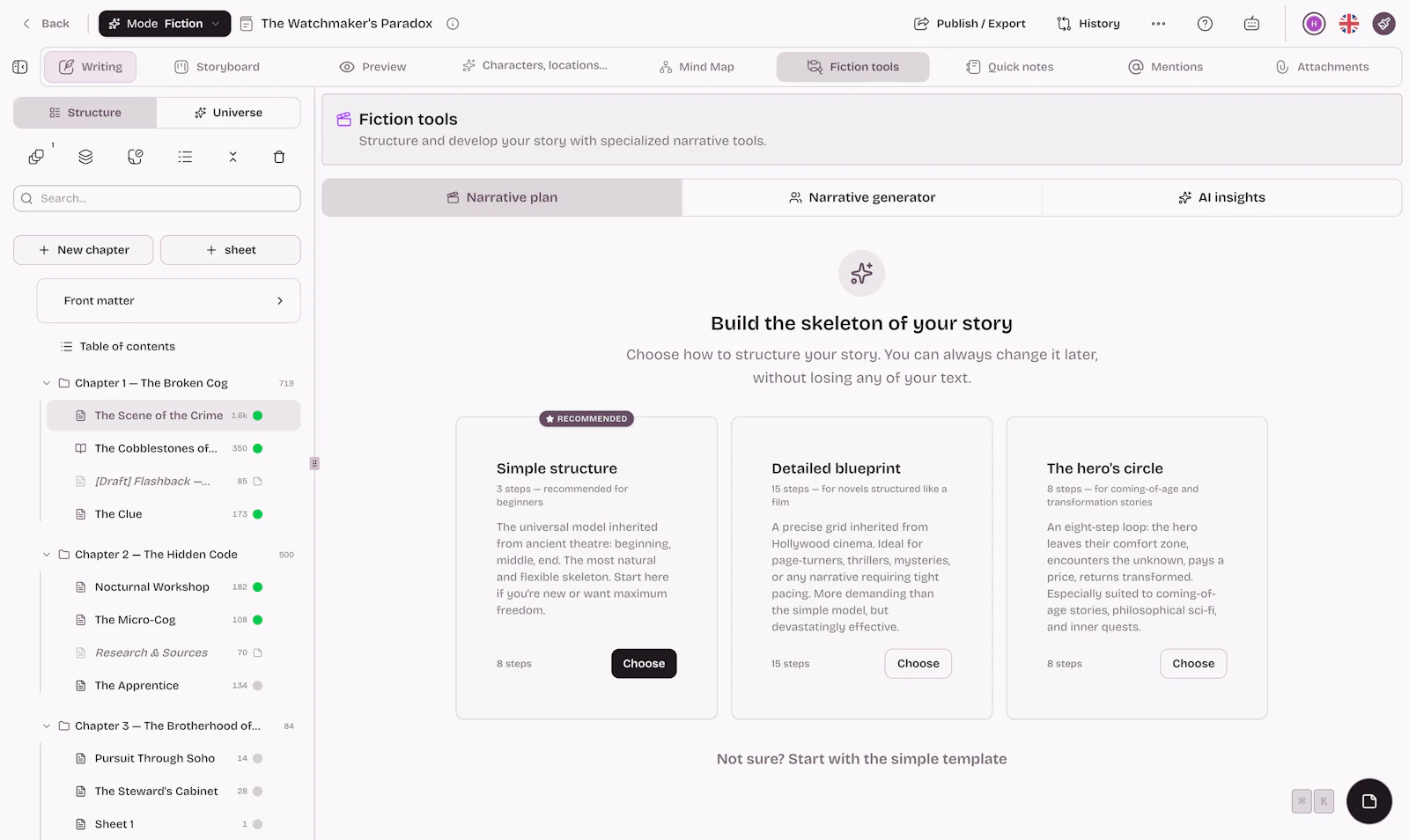Open Publish / Export
The height and width of the screenshot is (840, 1409).
click(x=970, y=24)
